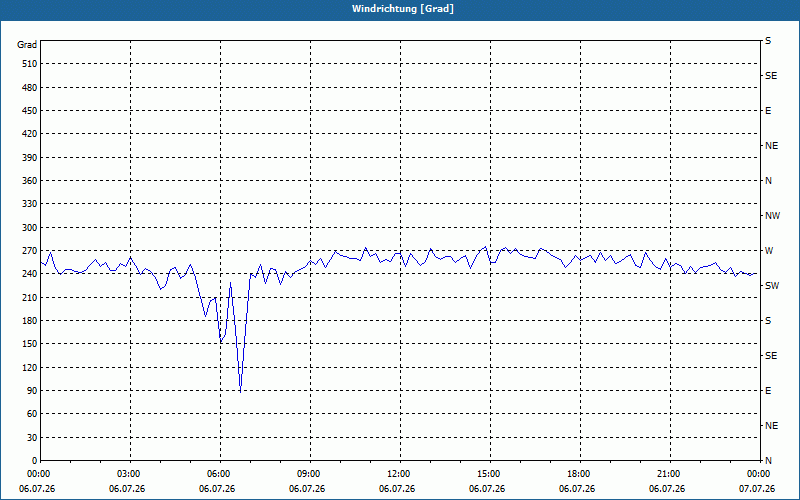Click the 90 y-axis value
The height and width of the screenshot is (500, 800).
32,391
